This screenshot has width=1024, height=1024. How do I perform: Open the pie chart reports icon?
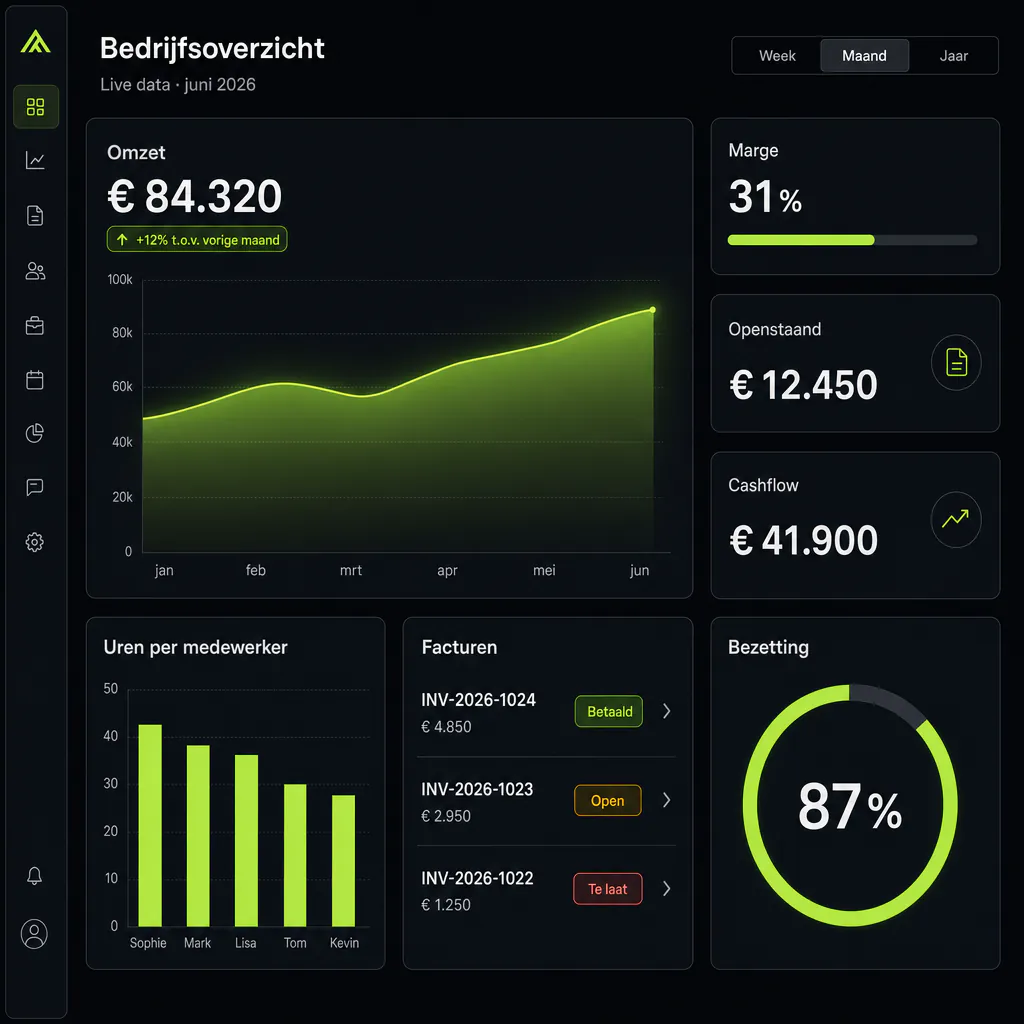pyautogui.click(x=35, y=433)
